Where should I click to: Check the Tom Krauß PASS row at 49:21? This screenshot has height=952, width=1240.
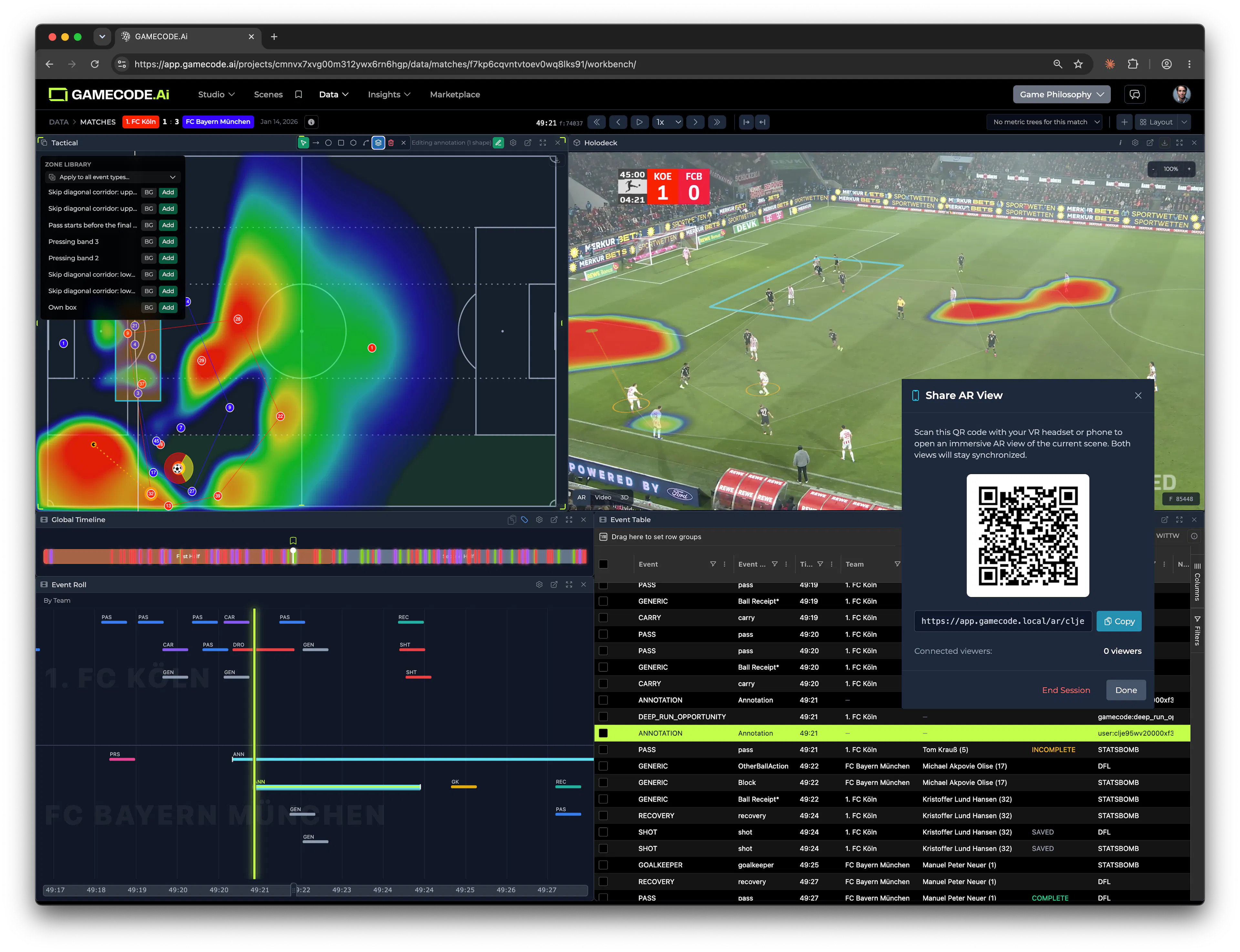[603, 750]
